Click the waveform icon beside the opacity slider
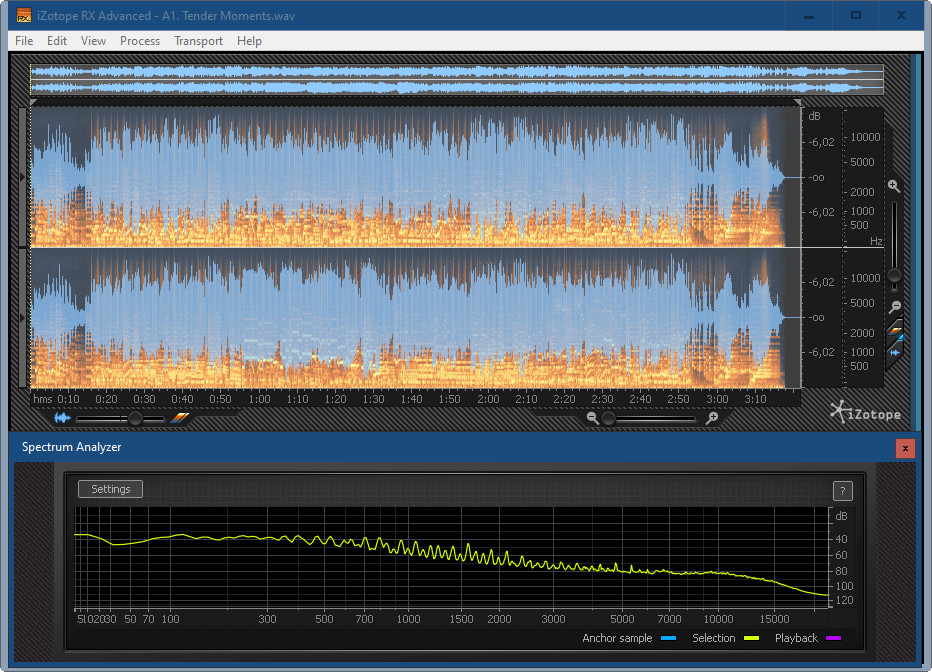 click(x=62, y=418)
